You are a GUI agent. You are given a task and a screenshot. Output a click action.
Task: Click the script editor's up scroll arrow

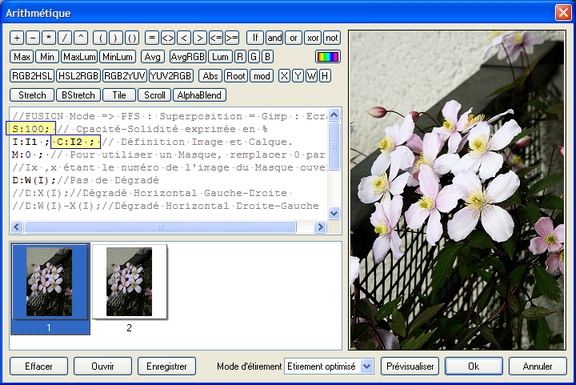coord(334,115)
